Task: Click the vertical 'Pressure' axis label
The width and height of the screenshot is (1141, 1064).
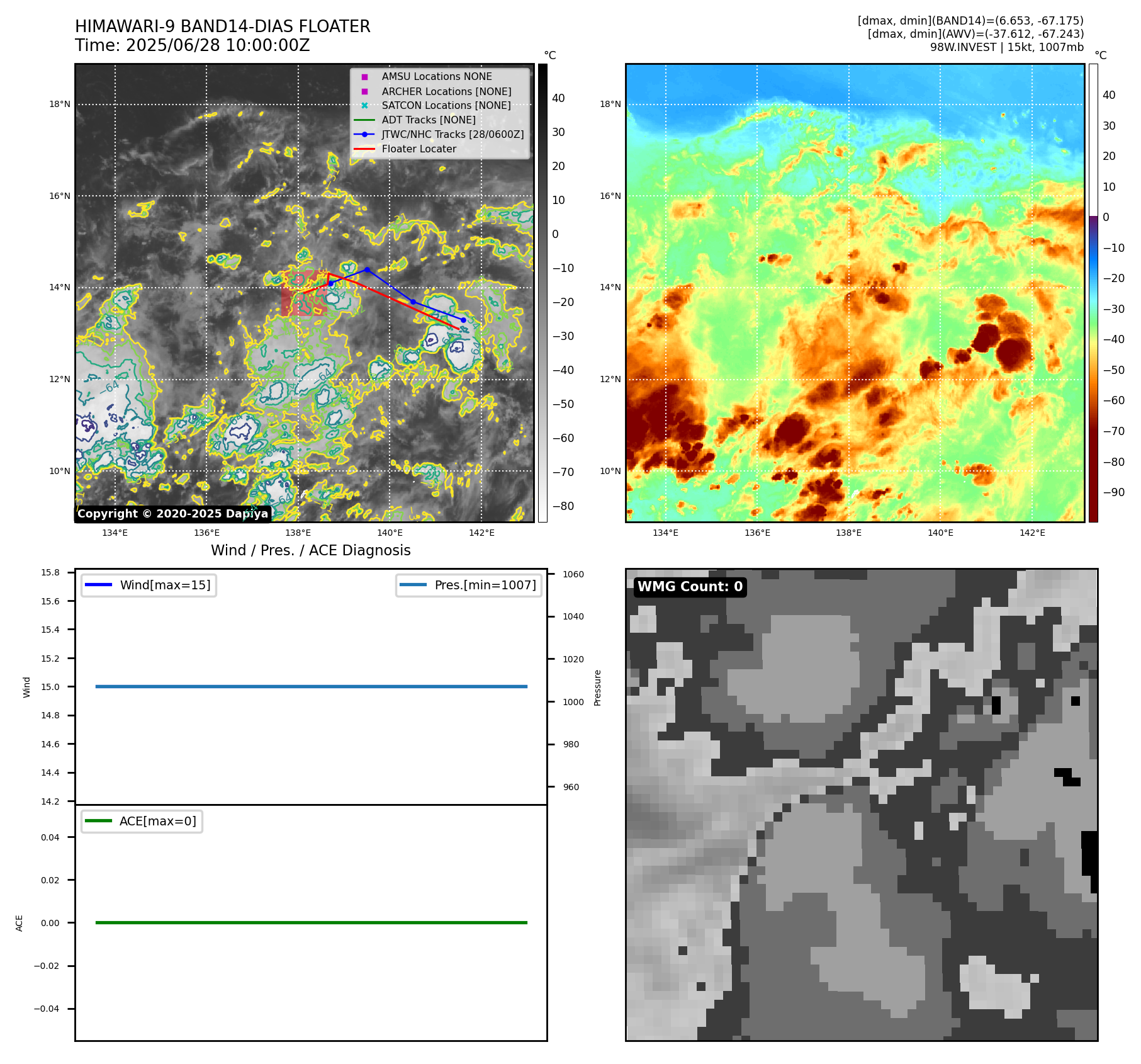Action: pos(598,688)
